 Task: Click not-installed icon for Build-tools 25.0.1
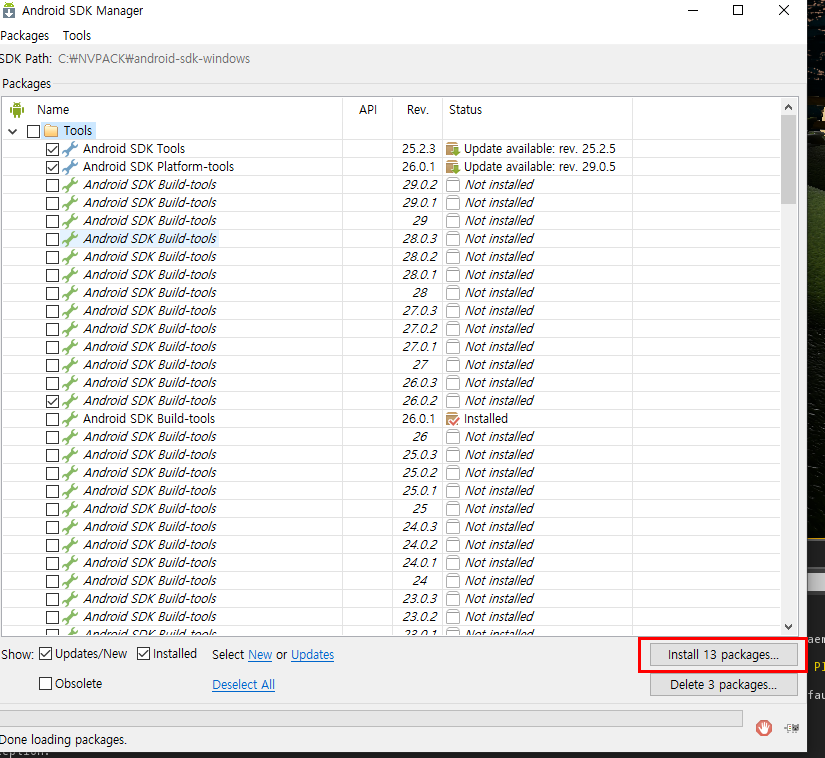point(452,491)
